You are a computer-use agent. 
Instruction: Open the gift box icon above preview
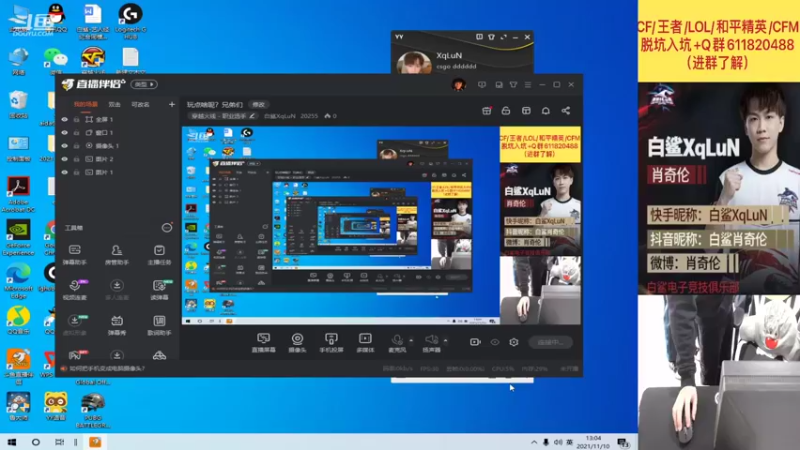point(487,111)
